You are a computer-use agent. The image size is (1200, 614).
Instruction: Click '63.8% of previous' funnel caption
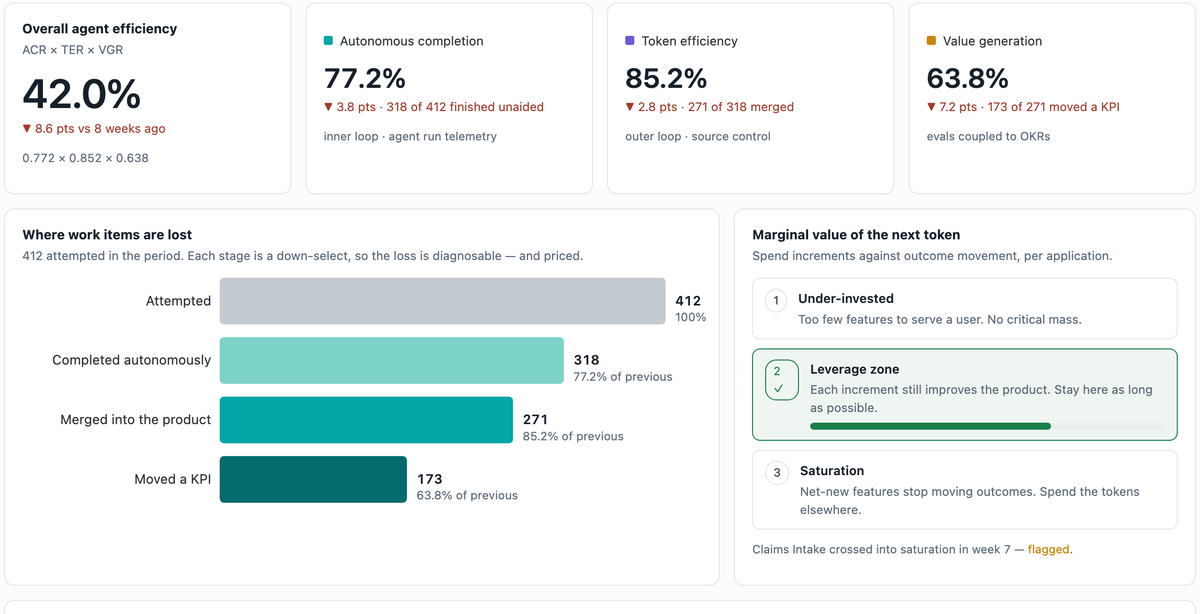point(467,496)
